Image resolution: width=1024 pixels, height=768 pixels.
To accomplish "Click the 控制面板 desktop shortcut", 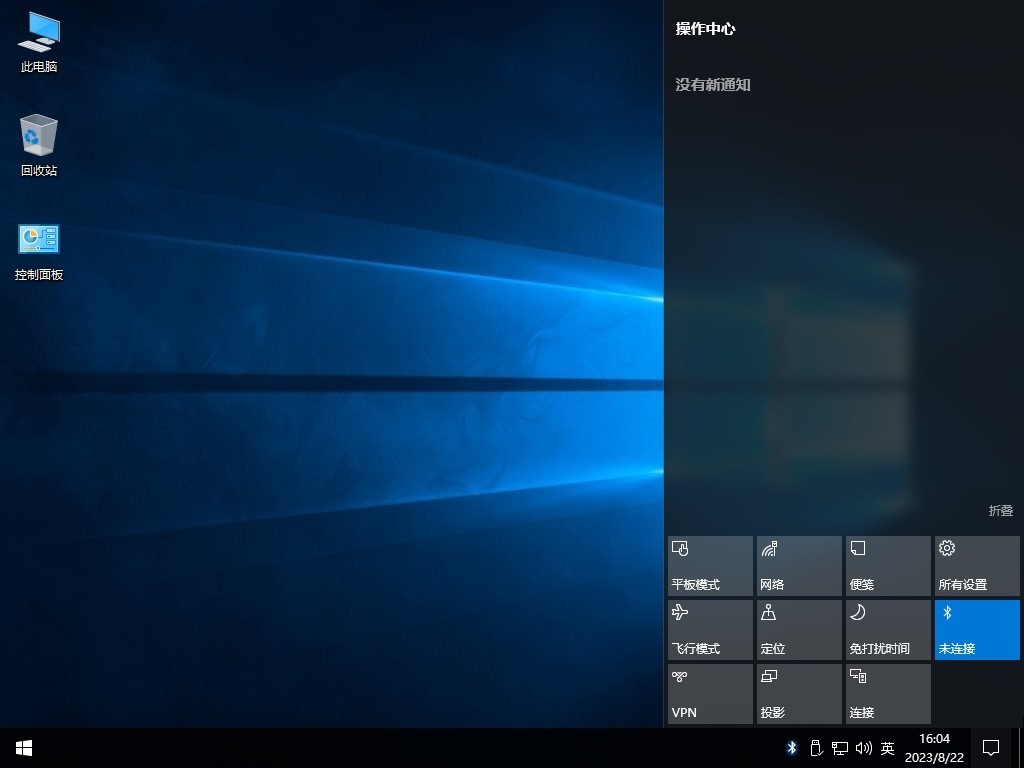I will tap(39, 240).
